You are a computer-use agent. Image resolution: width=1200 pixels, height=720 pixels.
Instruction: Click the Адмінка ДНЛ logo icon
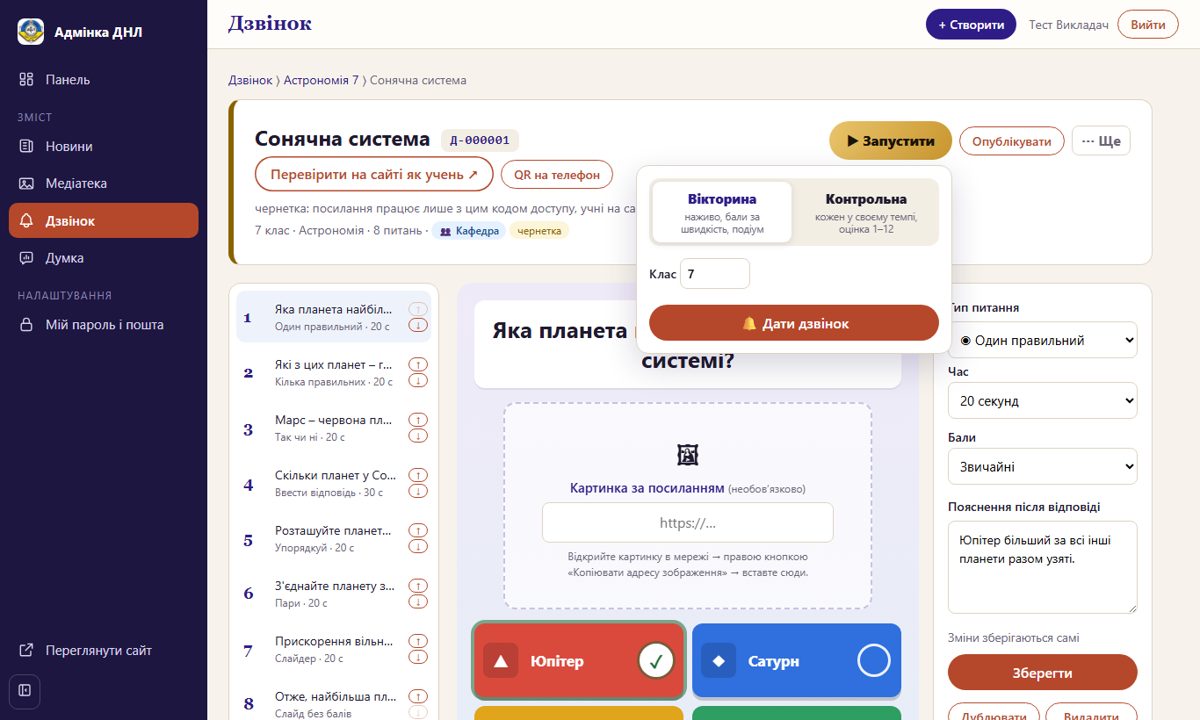pyautogui.click(x=31, y=31)
